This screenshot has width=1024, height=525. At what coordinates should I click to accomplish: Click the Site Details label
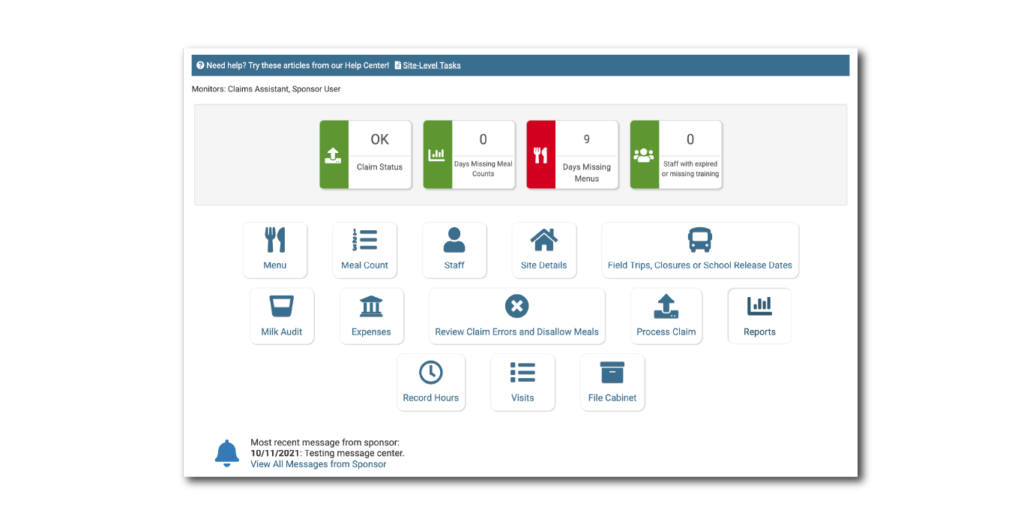544,265
